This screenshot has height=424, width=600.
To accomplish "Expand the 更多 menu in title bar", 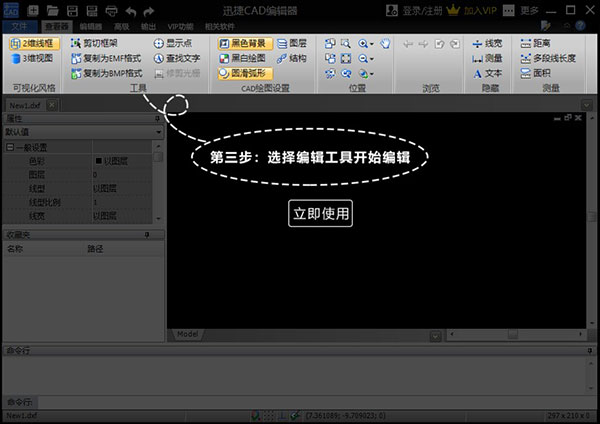I will [530, 10].
